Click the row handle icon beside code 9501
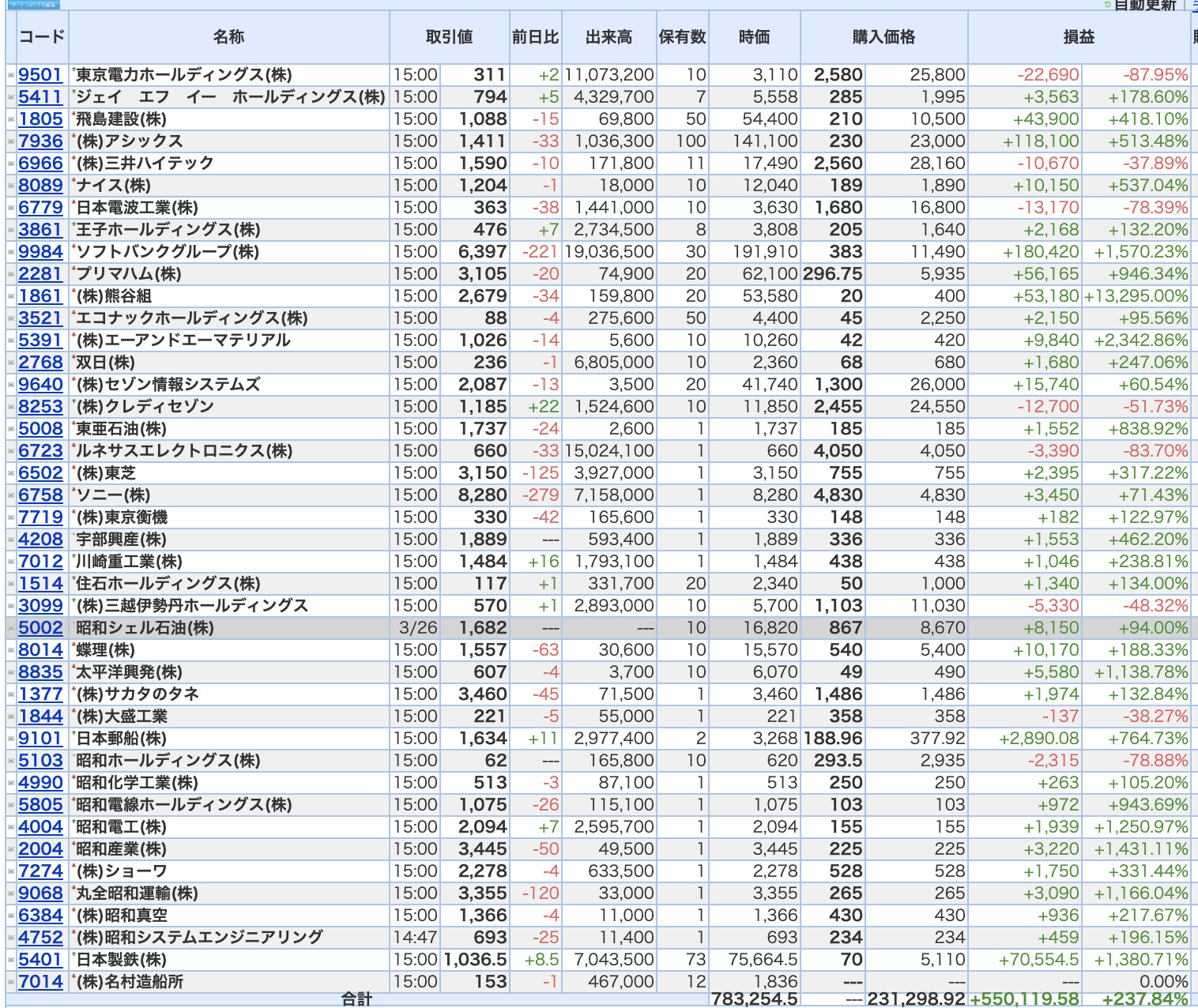1198x1008 pixels. [x=11, y=75]
